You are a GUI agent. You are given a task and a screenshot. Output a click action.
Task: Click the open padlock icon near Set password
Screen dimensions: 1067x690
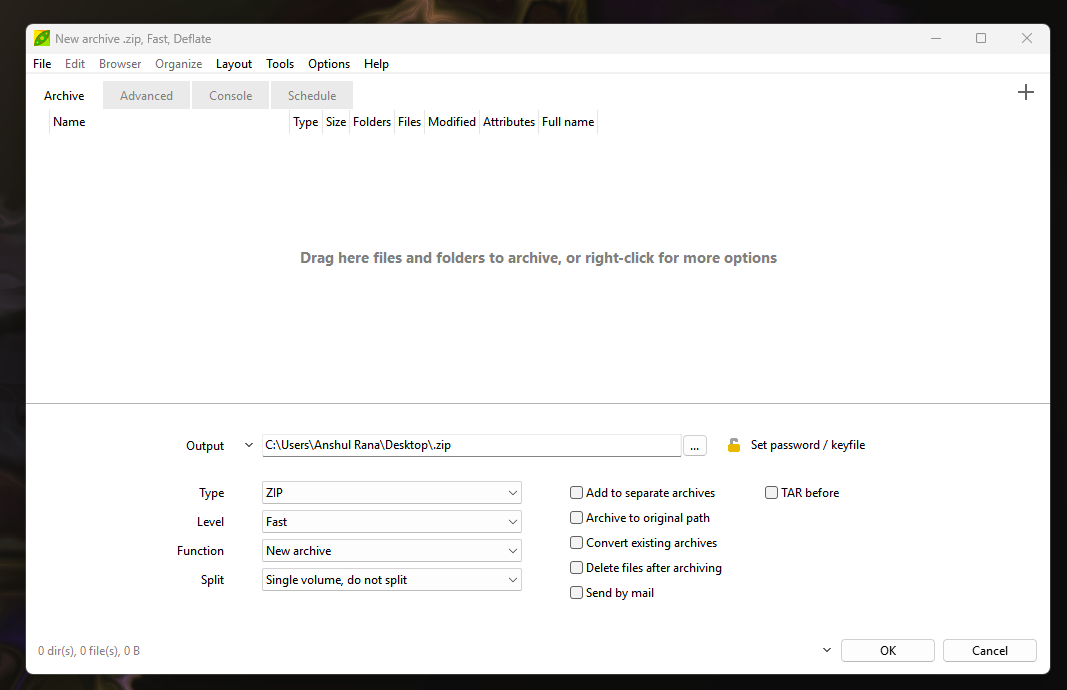pyautogui.click(x=733, y=444)
